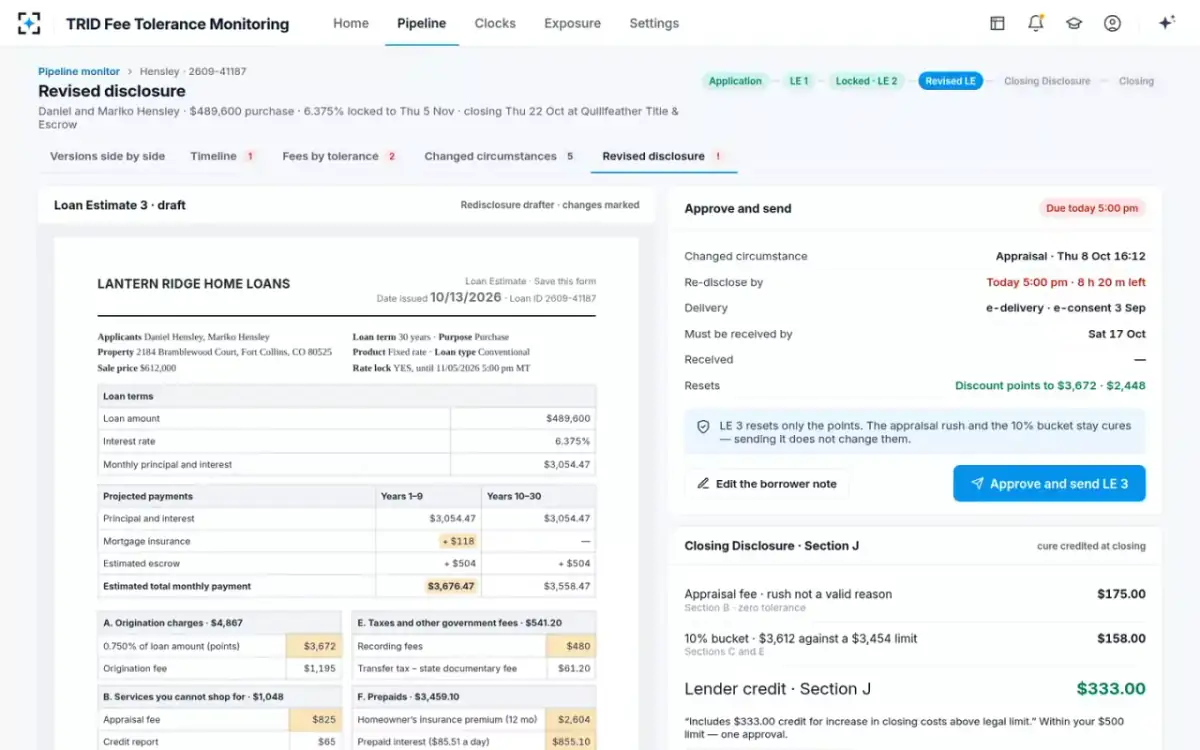Open the Exposure menu
This screenshot has width=1200, height=750.
coord(573,23)
